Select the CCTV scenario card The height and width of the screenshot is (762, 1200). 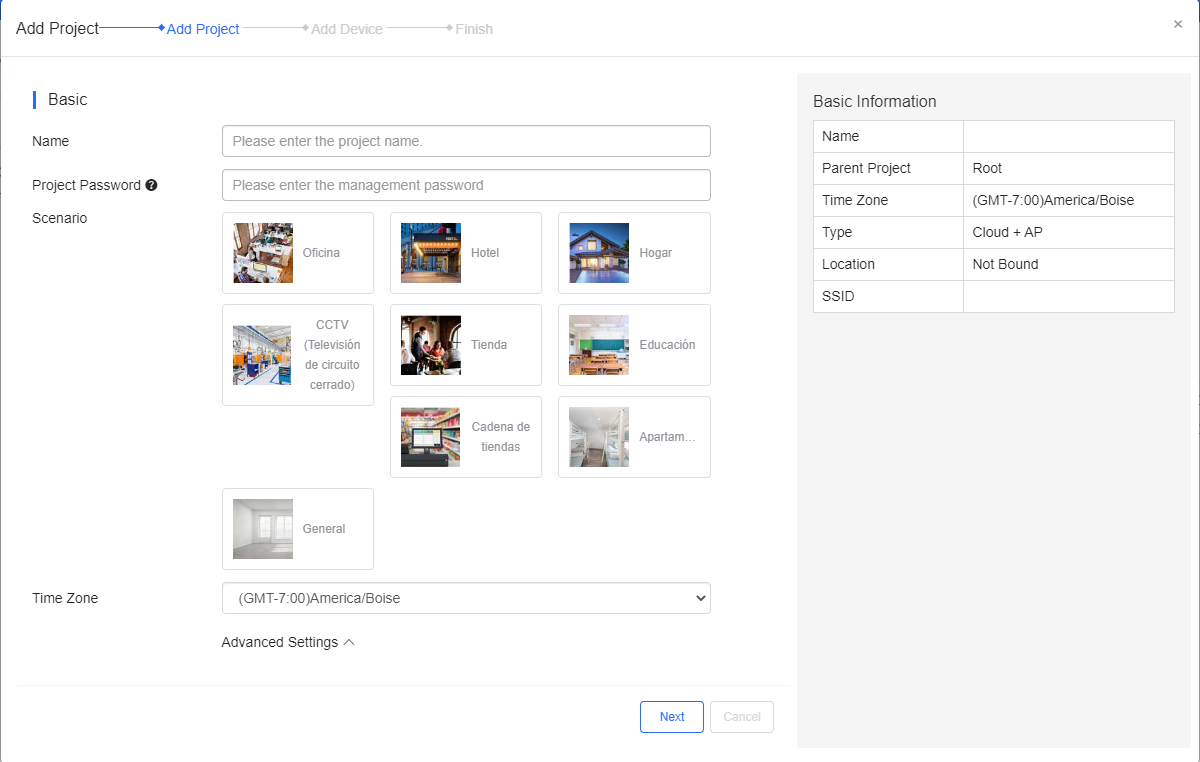[x=298, y=355]
